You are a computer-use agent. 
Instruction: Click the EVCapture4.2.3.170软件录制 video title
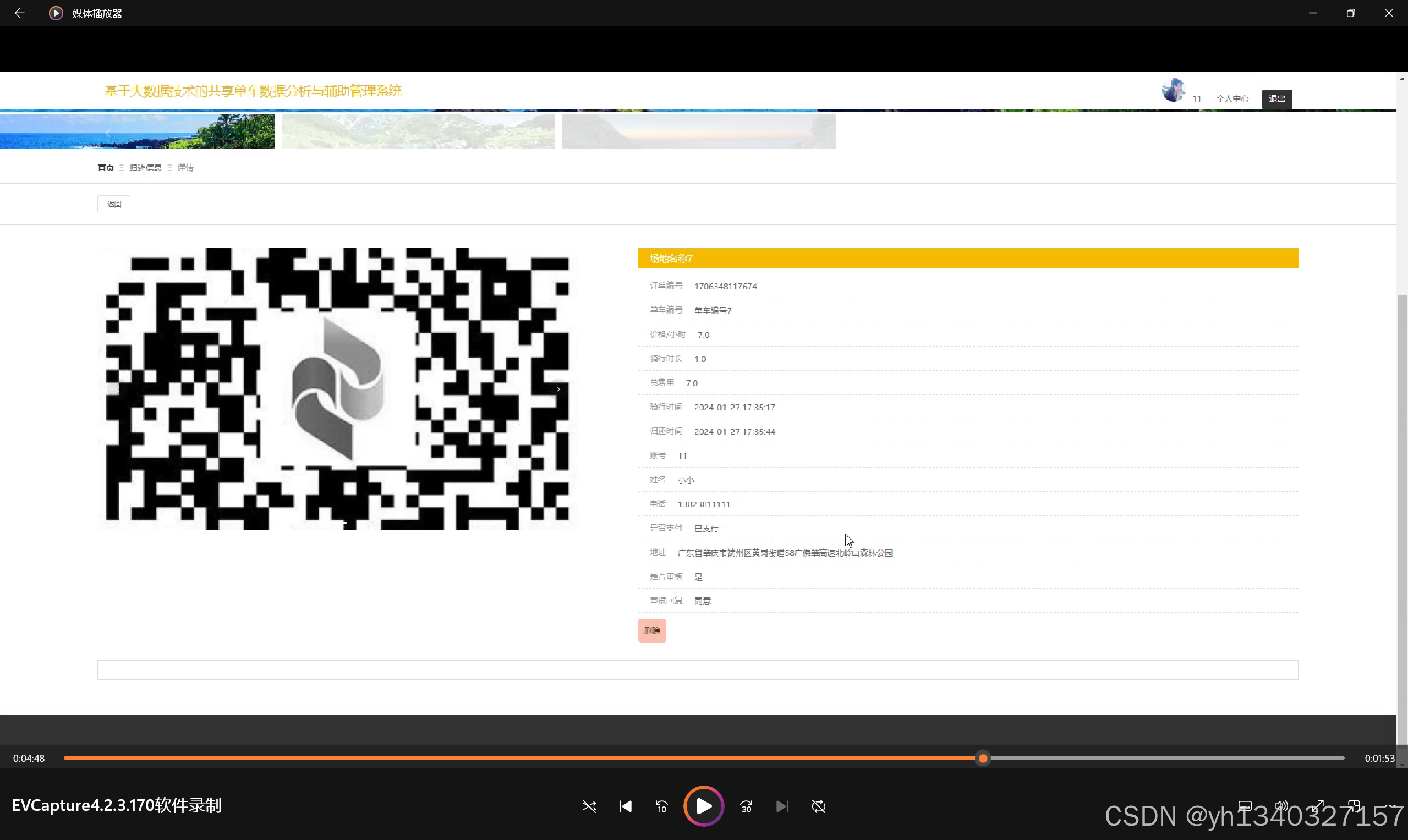pos(117,805)
